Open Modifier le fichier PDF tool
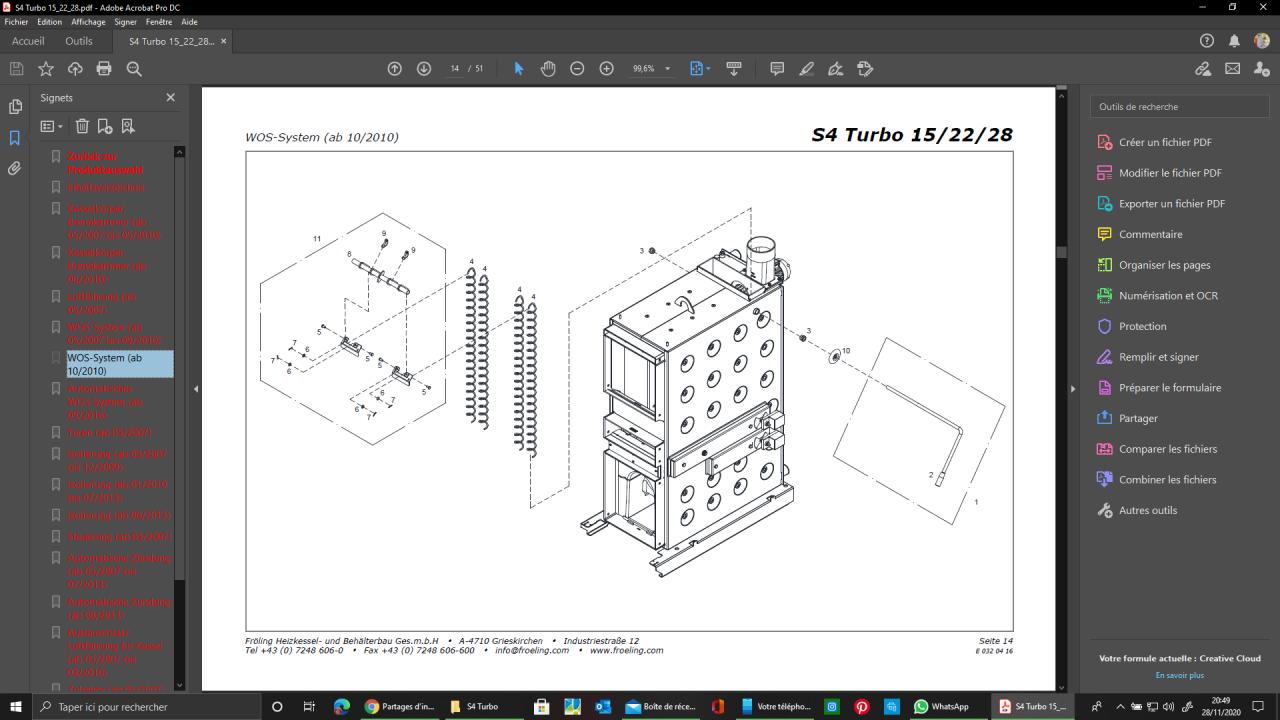The height and width of the screenshot is (720, 1280). click(x=1170, y=173)
